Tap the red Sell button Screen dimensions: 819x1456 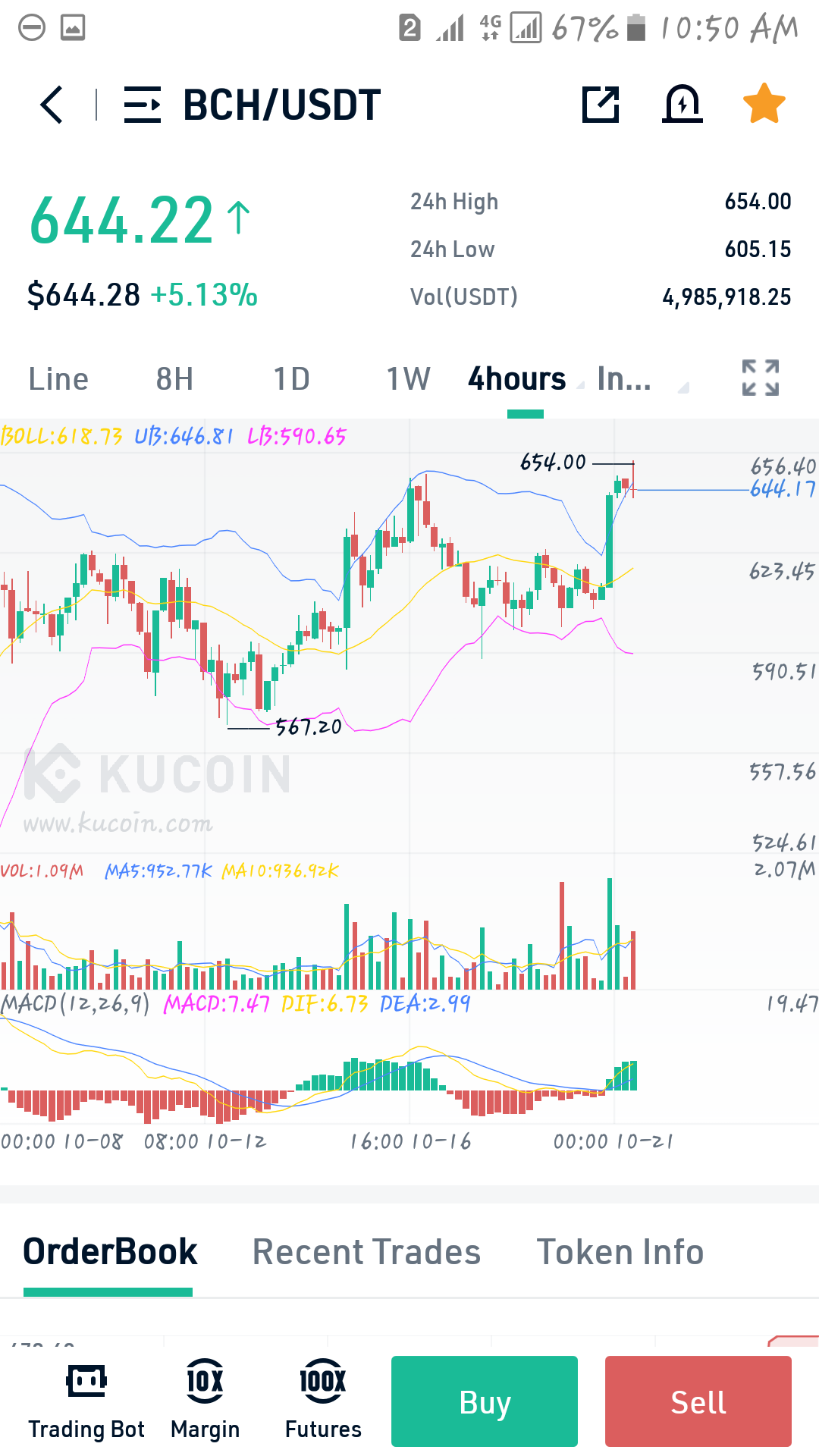pyautogui.click(x=698, y=1401)
